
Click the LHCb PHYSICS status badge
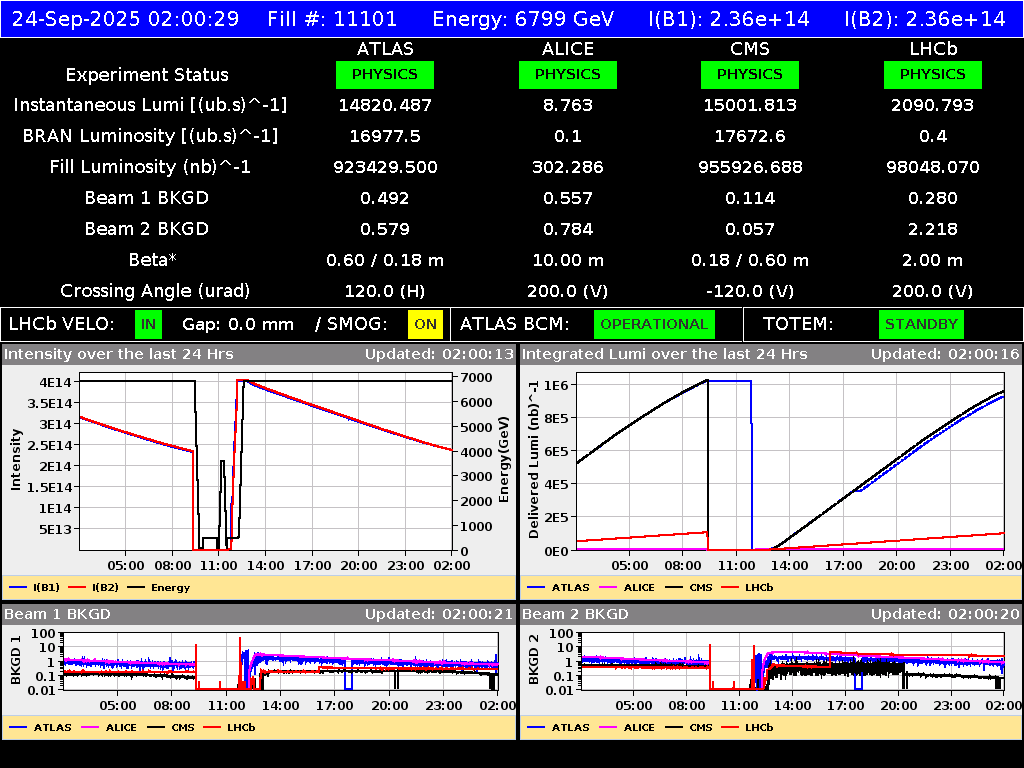pyautogui.click(x=932, y=74)
